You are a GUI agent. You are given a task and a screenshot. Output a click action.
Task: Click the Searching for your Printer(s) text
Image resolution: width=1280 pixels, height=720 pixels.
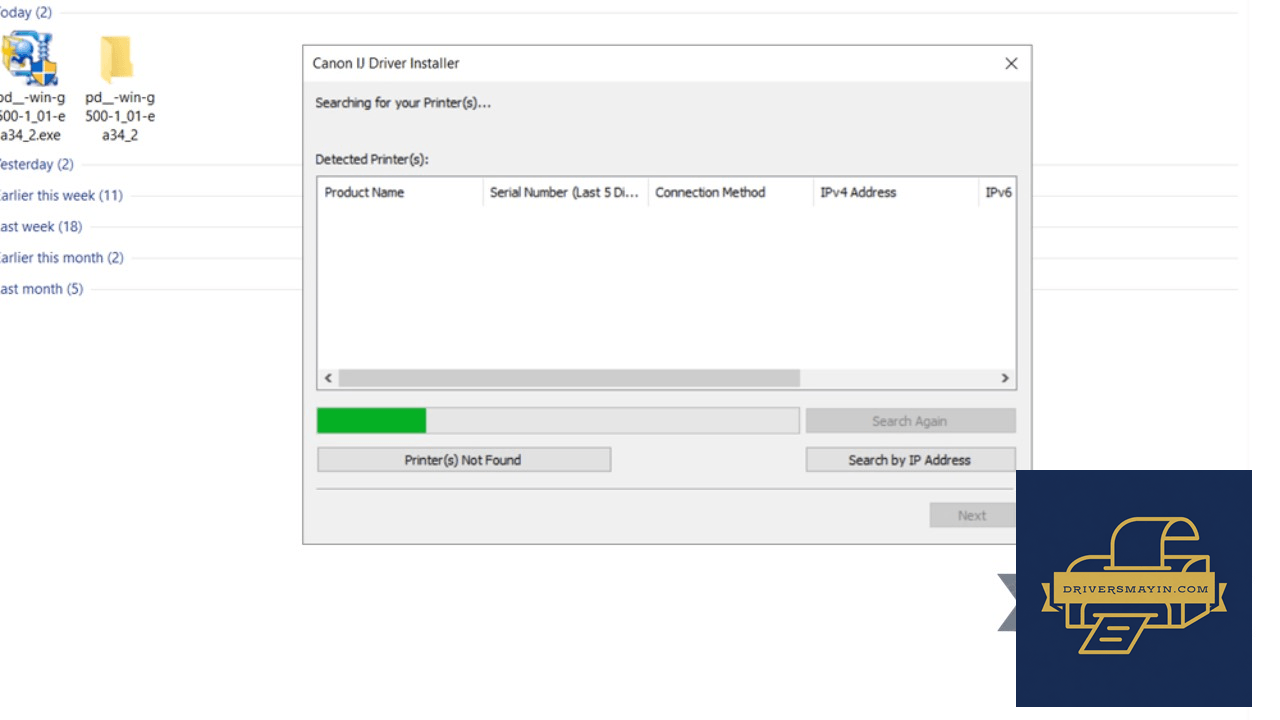click(x=403, y=102)
